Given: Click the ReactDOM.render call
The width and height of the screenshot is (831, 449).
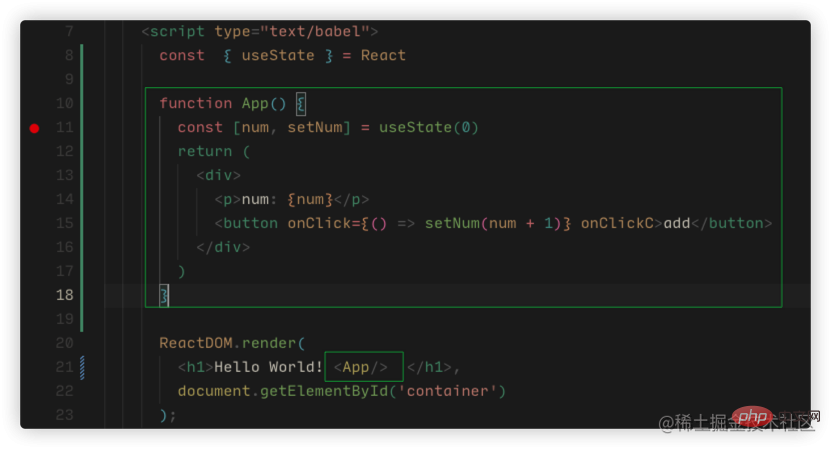Looking at the screenshot, I should [232, 343].
